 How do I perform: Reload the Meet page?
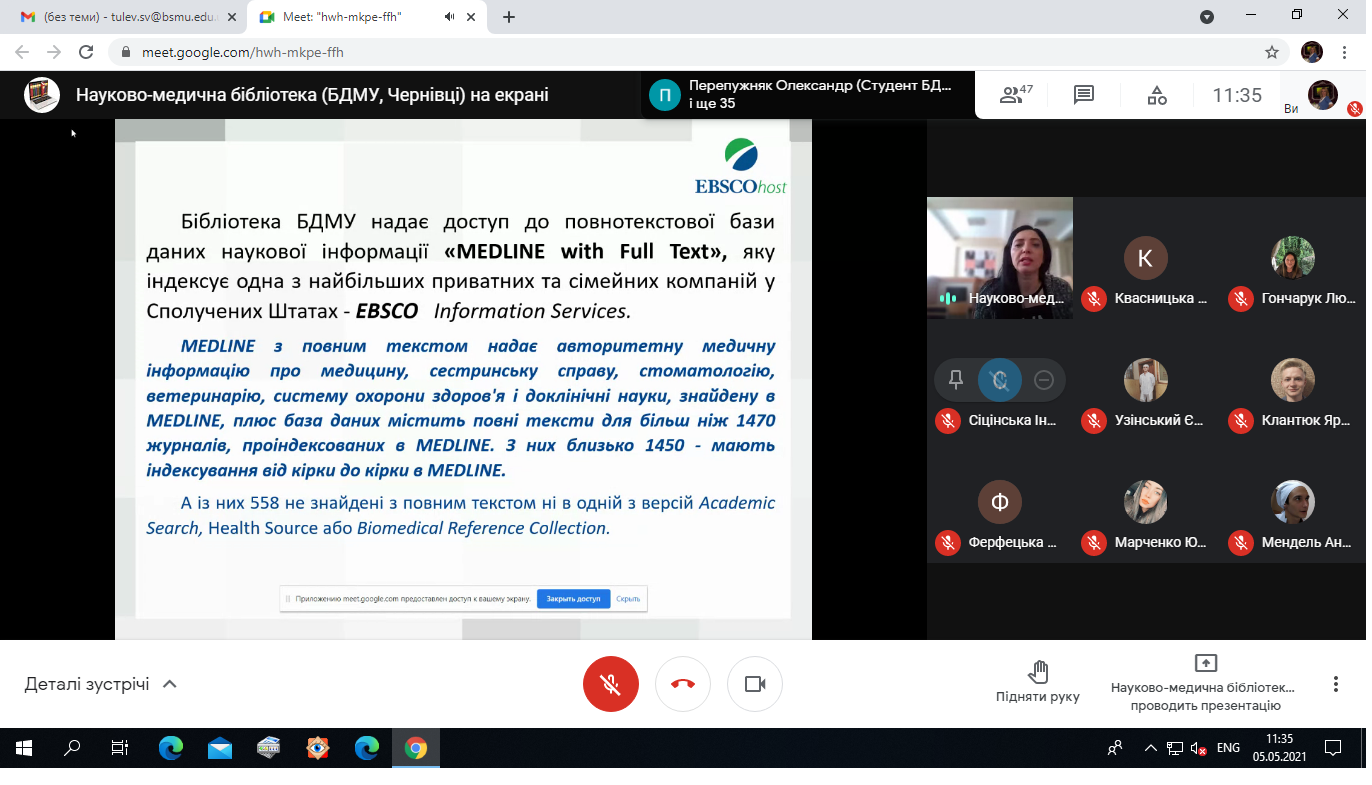pos(86,52)
